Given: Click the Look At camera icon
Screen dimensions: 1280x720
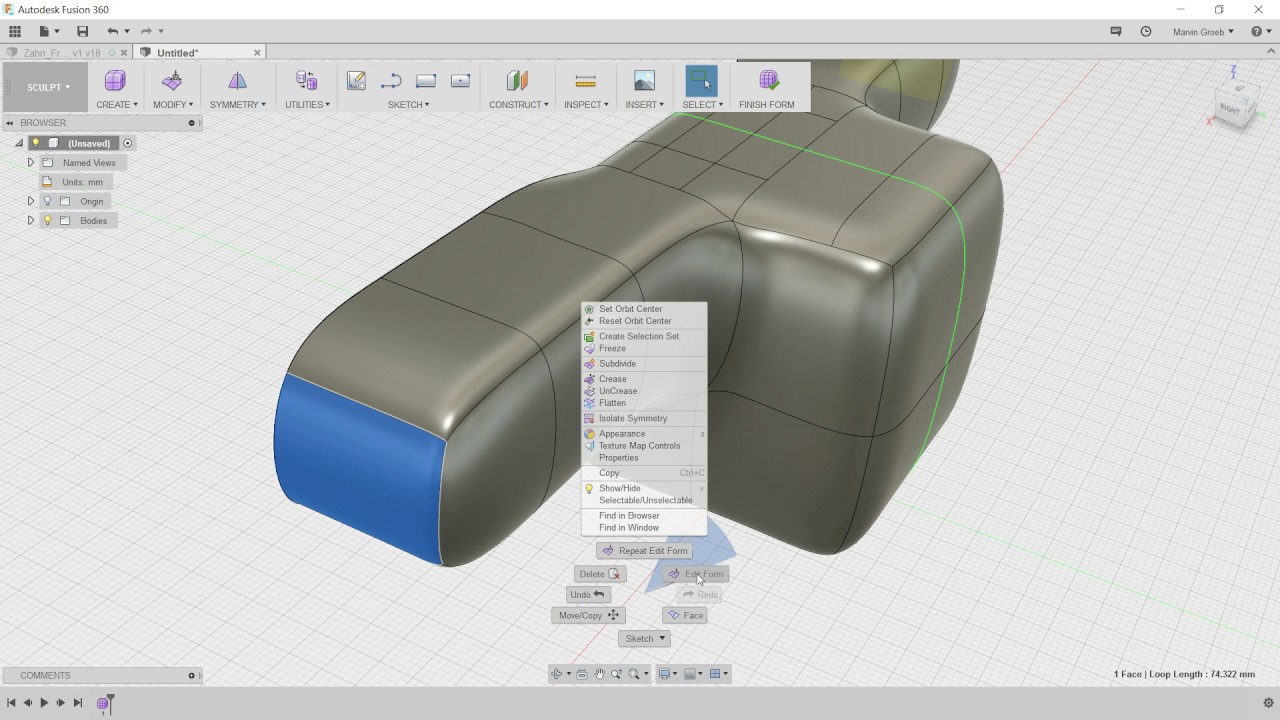Looking at the screenshot, I should pyautogui.click(x=582, y=674).
